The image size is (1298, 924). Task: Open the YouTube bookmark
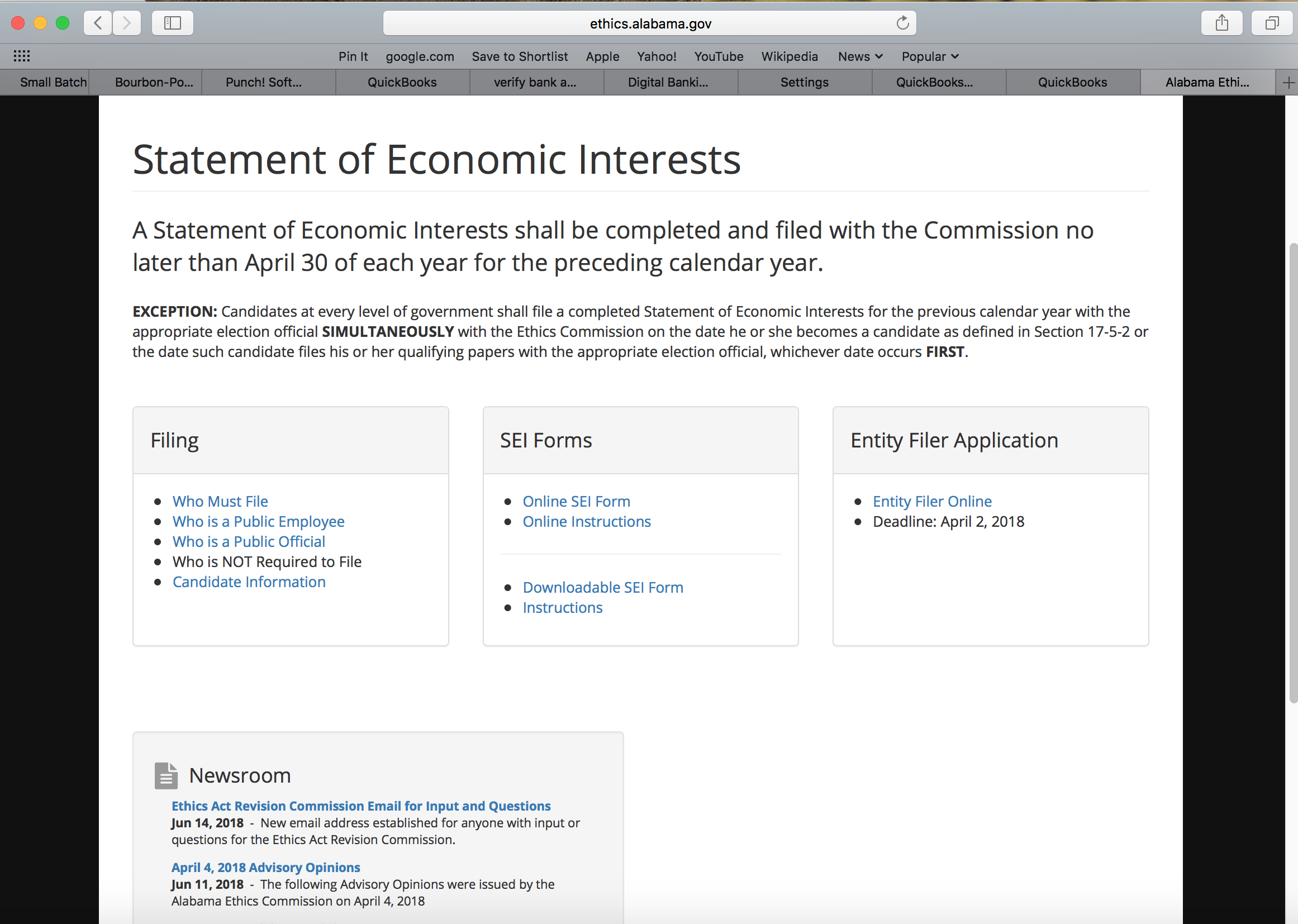[719, 56]
